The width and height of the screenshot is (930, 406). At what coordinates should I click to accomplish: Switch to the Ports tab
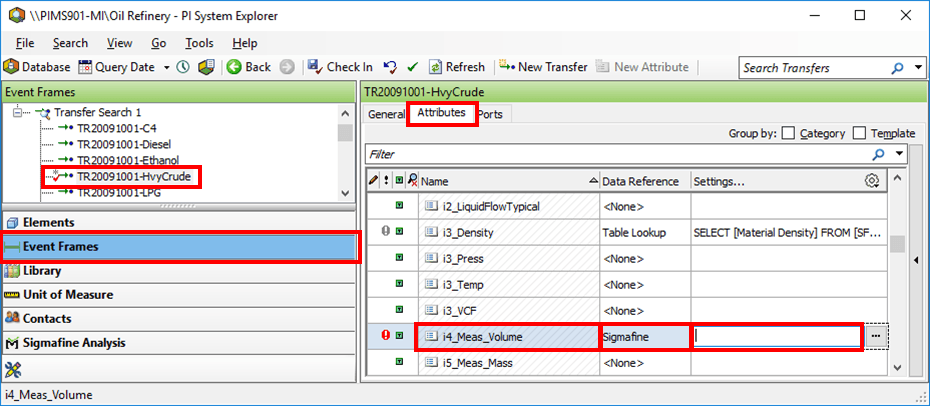[x=491, y=114]
